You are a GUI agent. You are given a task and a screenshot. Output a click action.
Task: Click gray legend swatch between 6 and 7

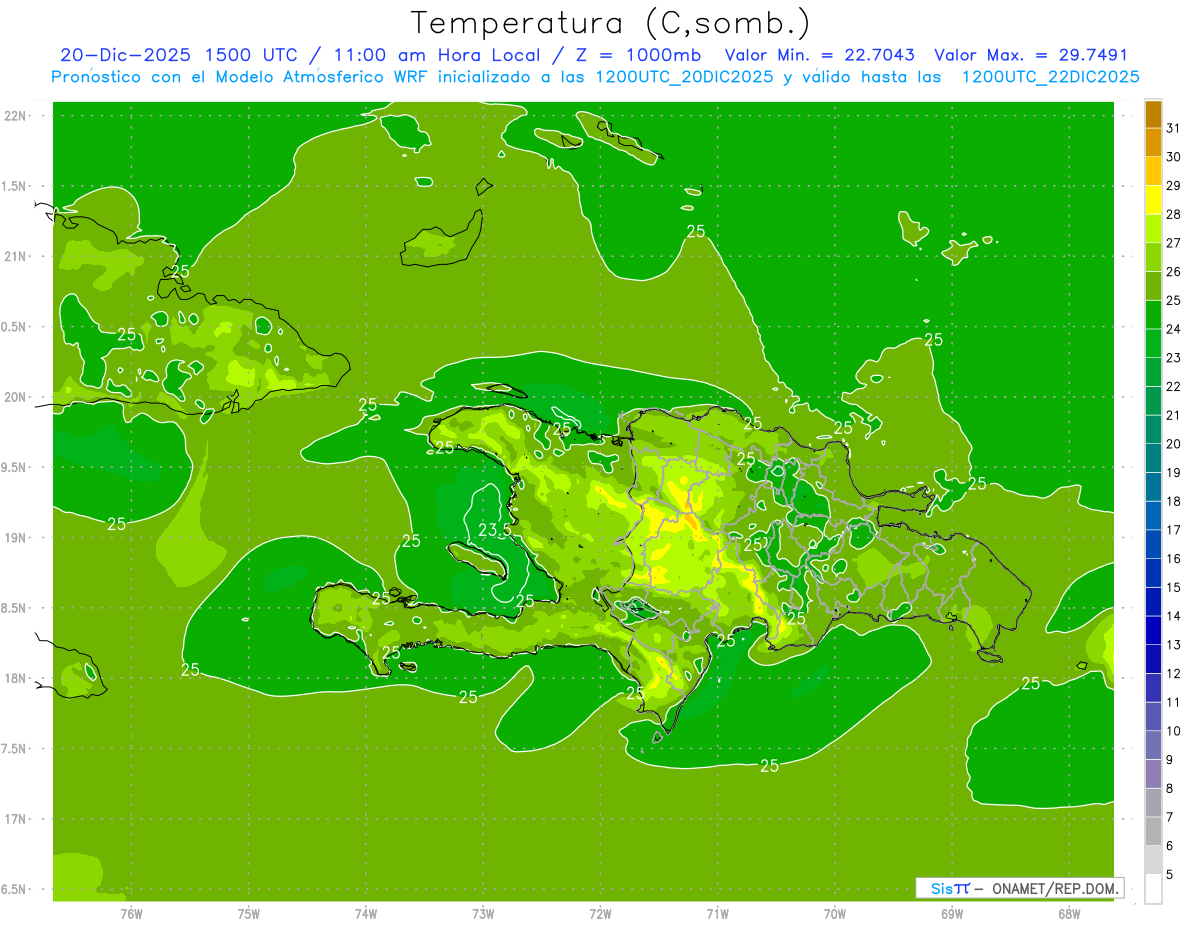(x=1153, y=832)
